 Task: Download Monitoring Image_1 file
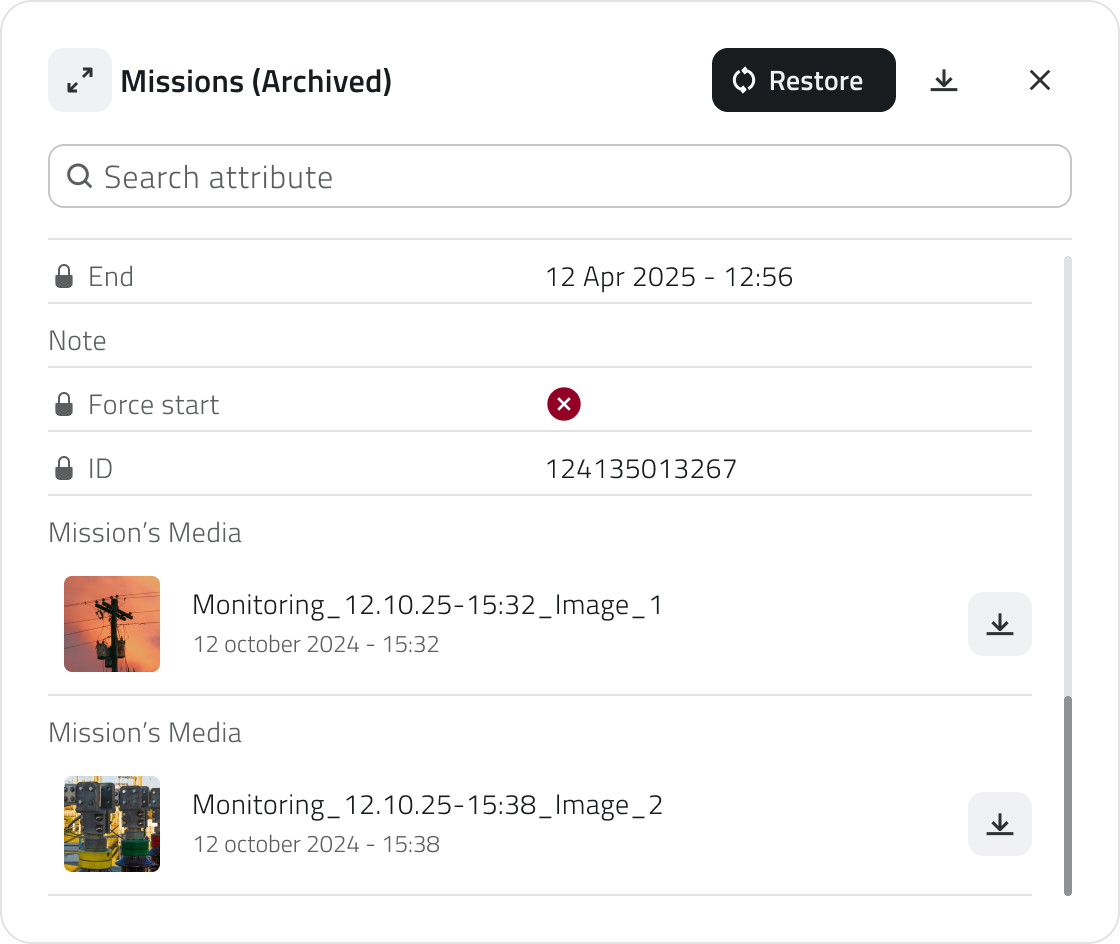point(999,624)
